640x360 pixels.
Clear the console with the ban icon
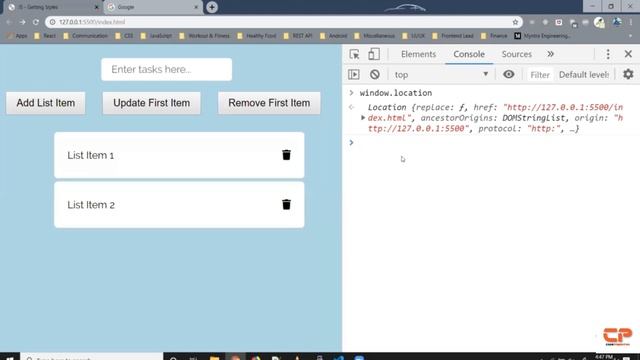[375, 74]
